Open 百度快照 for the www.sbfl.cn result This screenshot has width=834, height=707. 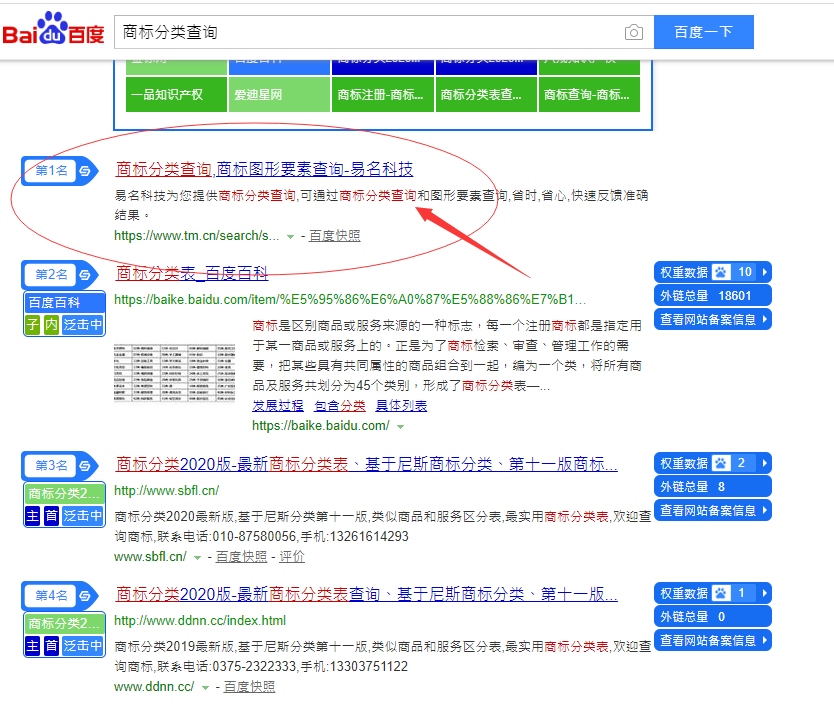(241, 556)
